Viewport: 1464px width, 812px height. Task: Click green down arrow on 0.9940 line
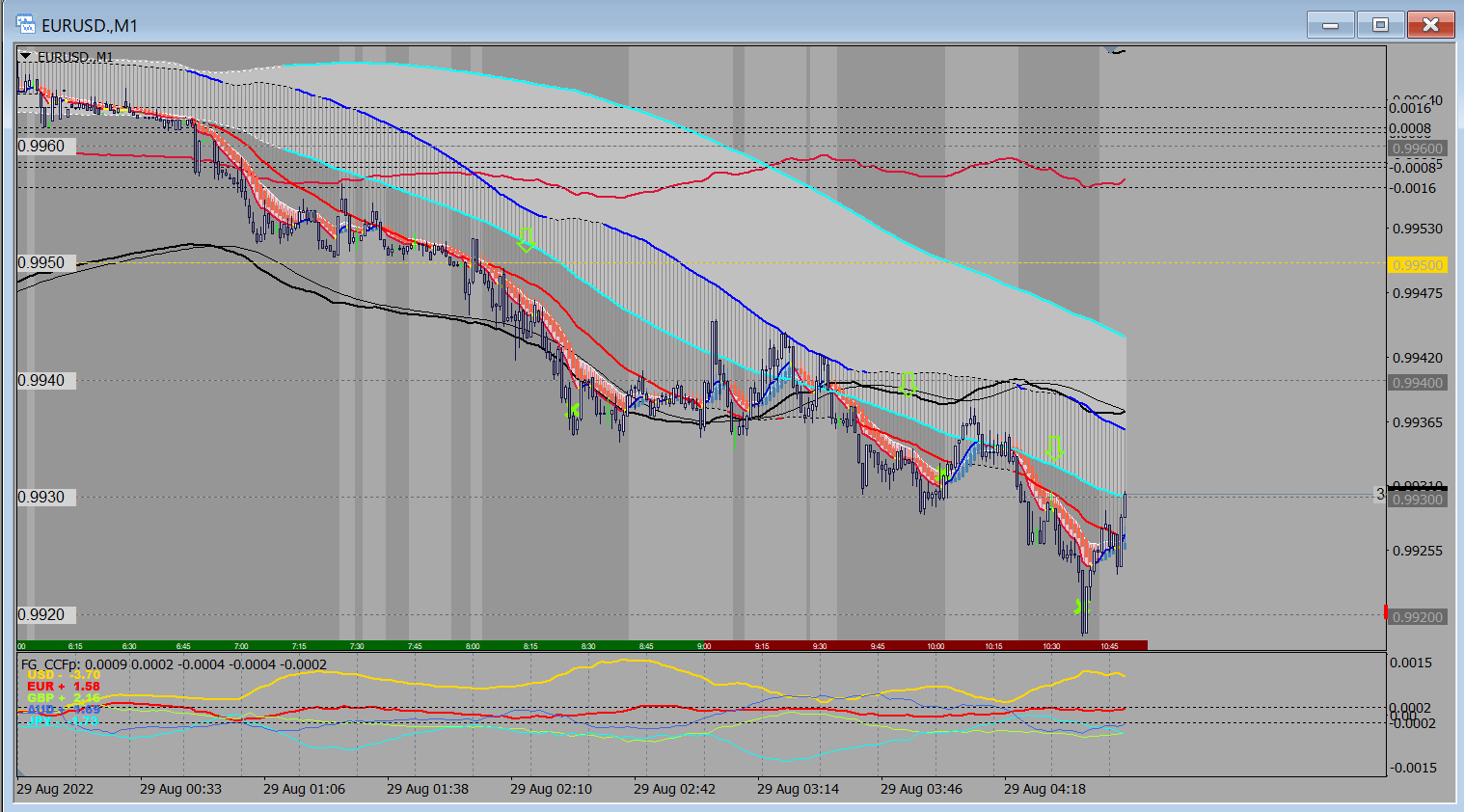(908, 384)
